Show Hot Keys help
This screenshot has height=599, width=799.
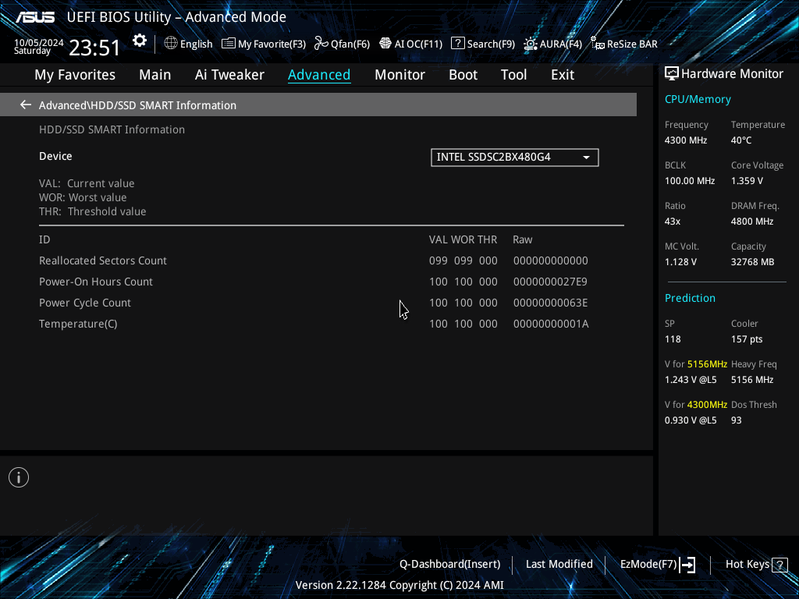point(756,564)
